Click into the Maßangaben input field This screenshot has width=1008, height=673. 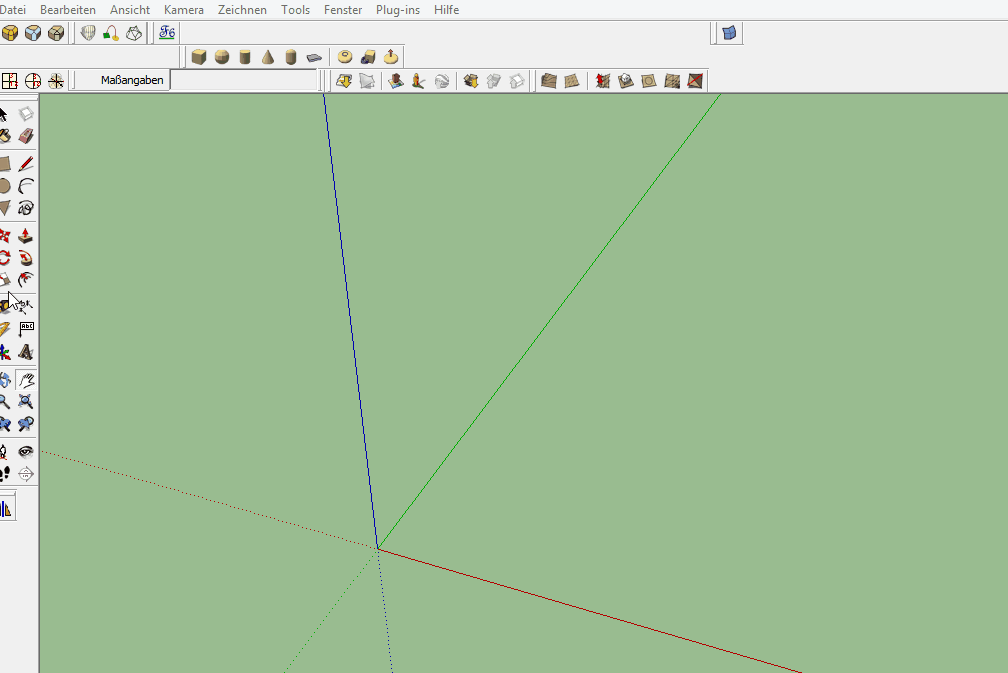coord(244,80)
